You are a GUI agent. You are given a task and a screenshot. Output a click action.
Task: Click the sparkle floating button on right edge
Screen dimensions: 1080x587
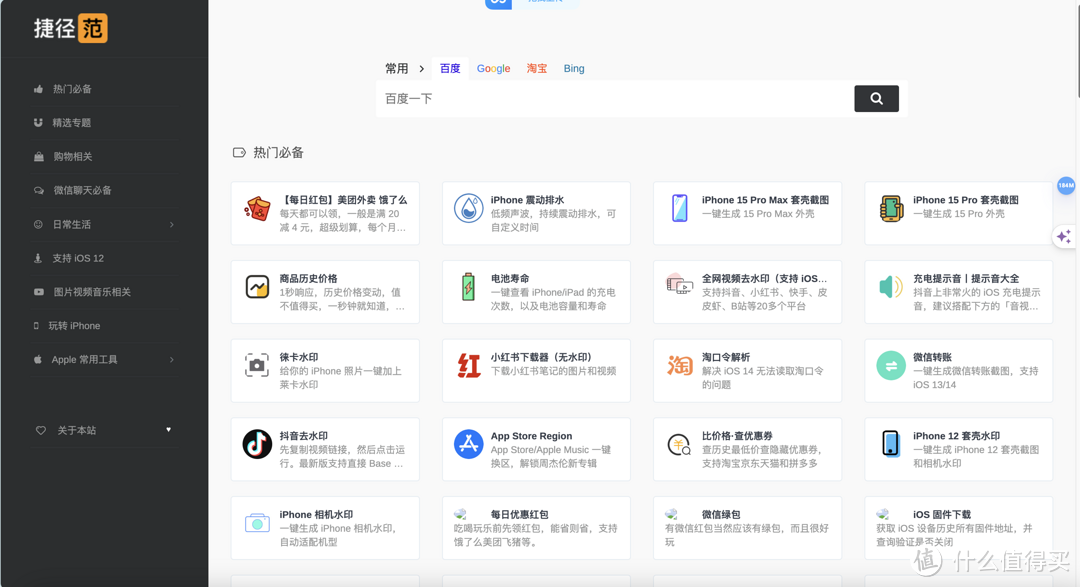[1064, 236]
